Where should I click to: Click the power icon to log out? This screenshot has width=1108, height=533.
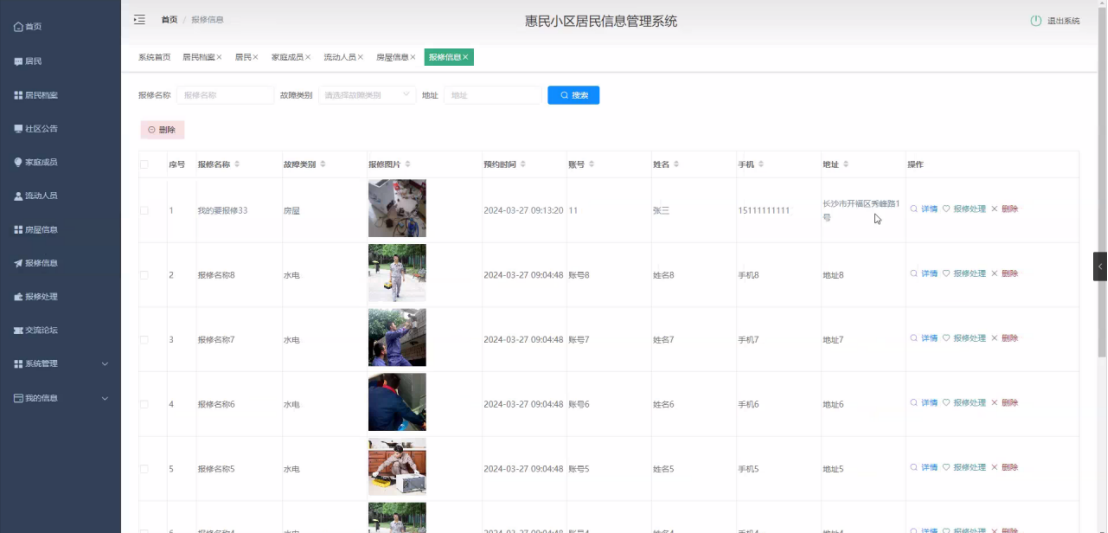click(x=1036, y=20)
